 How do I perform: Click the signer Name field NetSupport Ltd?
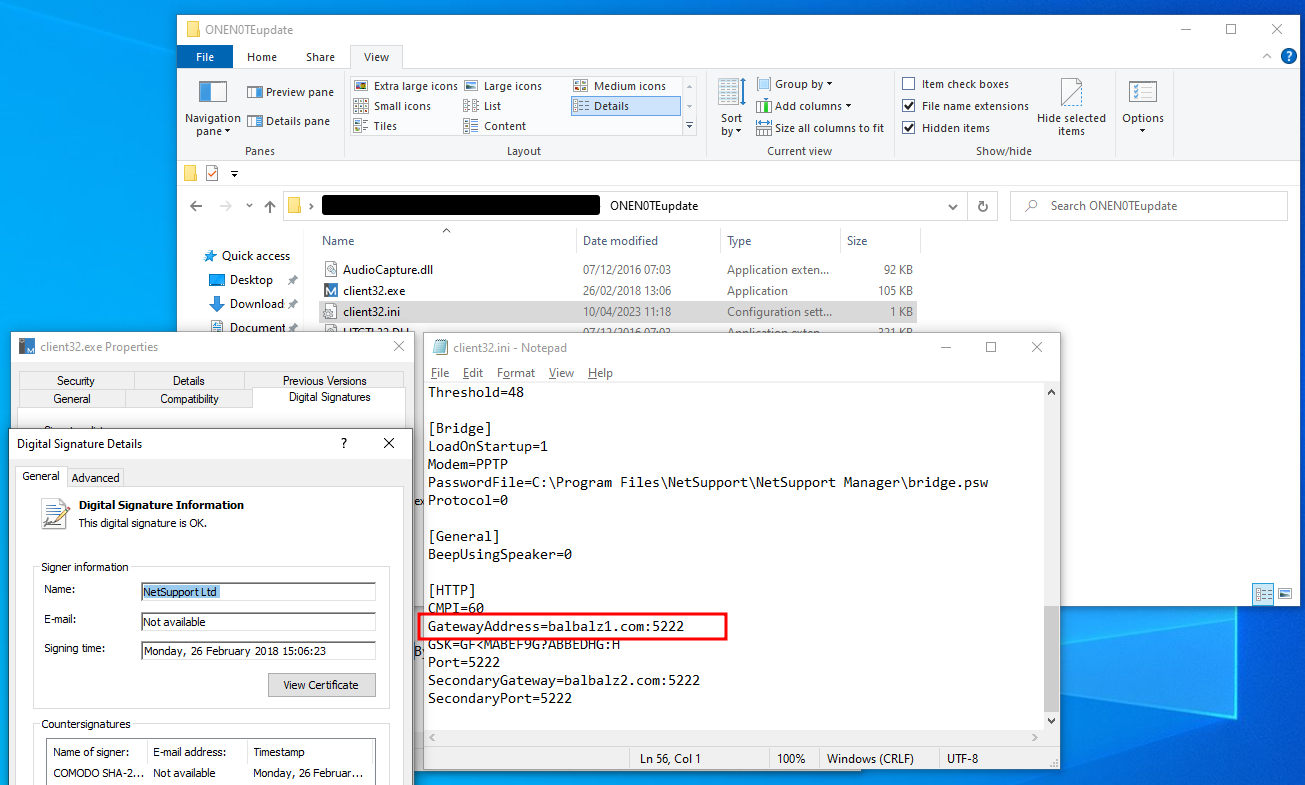point(258,592)
